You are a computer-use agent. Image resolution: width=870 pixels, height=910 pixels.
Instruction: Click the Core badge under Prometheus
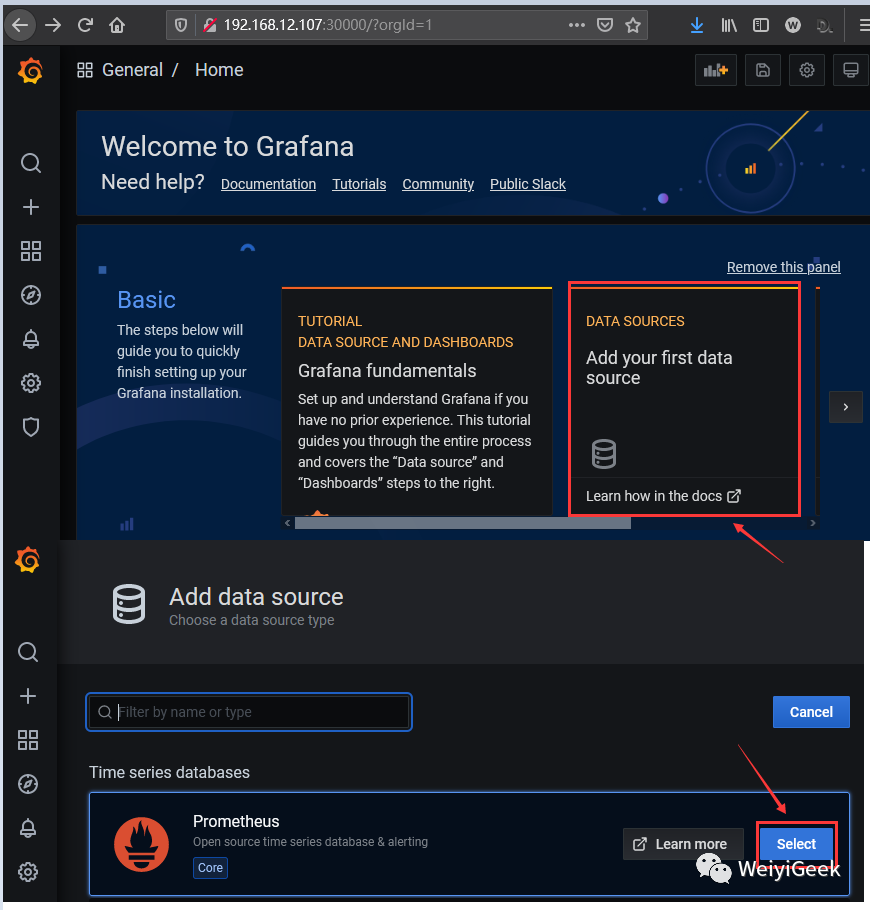click(210, 868)
